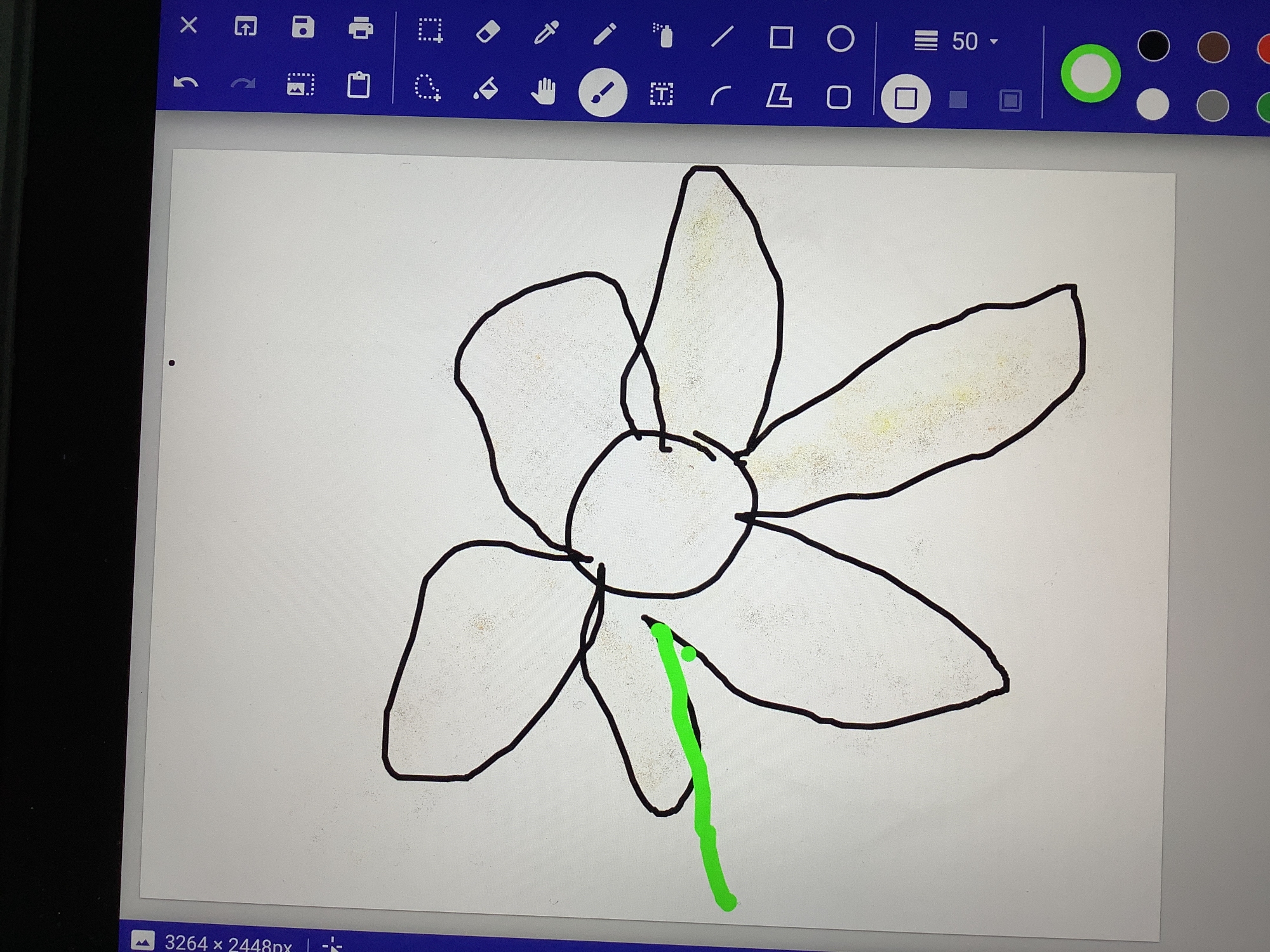Save the drawing with floppy icon
Image resolution: width=1270 pixels, height=952 pixels.
point(303,28)
